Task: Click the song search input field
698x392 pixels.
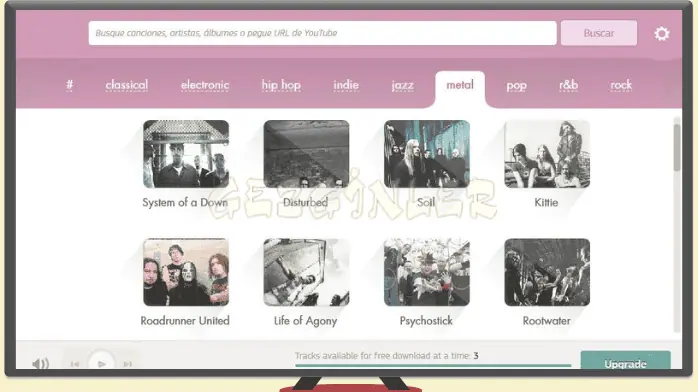Action: [322, 33]
